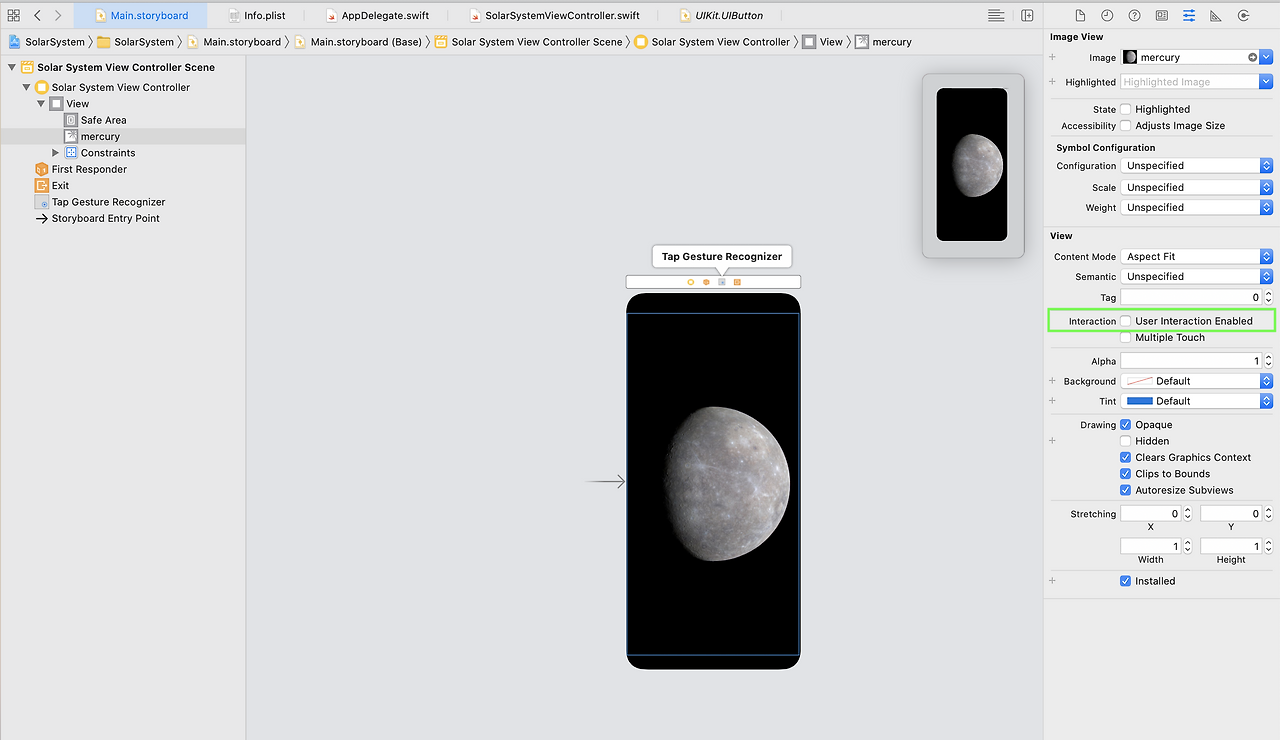1280x740 pixels.
Task: Increment the Alpha stepper
Action: click(1268, 358)
